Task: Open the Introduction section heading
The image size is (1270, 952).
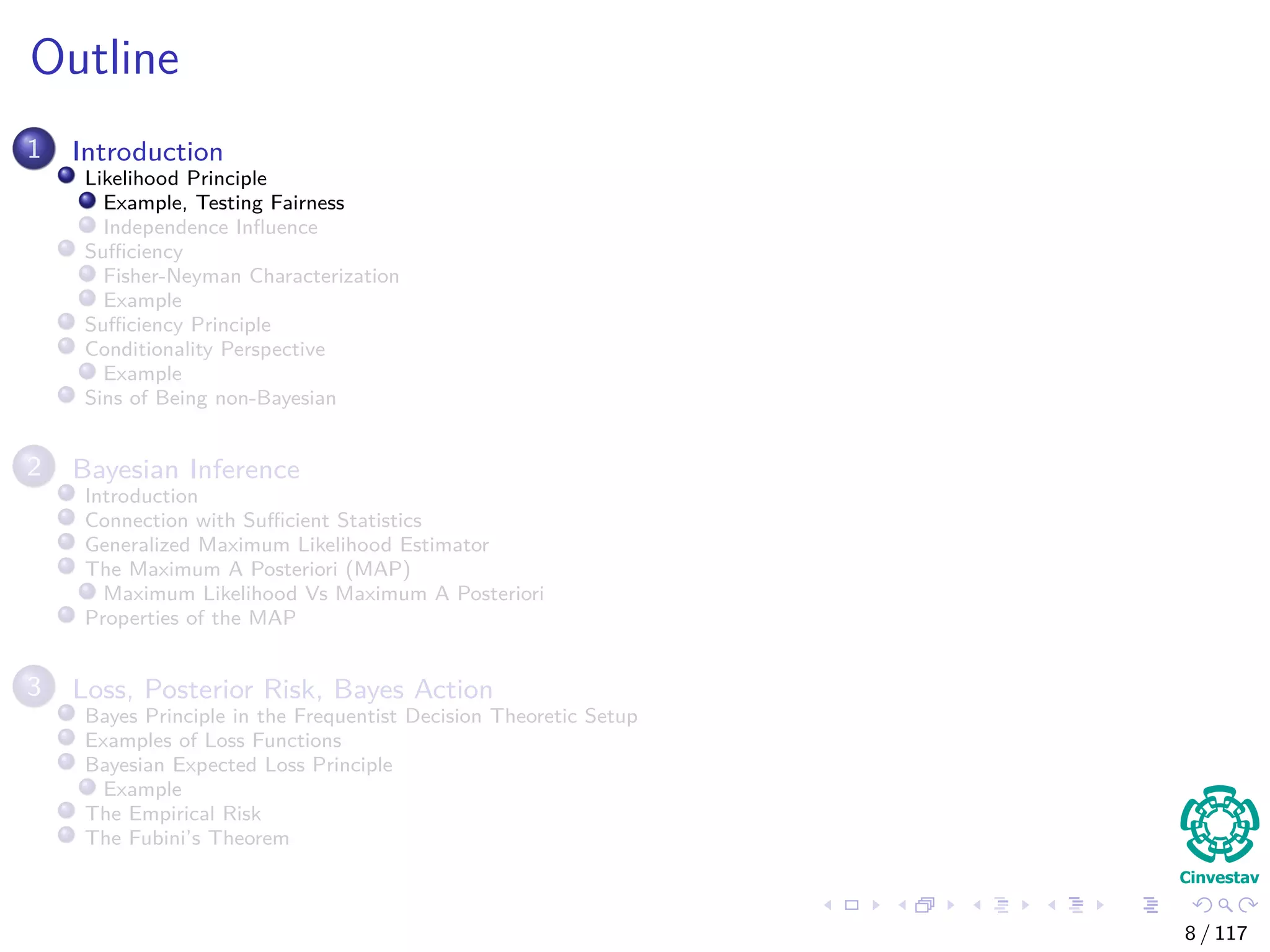Action: [x=148, y=152]
